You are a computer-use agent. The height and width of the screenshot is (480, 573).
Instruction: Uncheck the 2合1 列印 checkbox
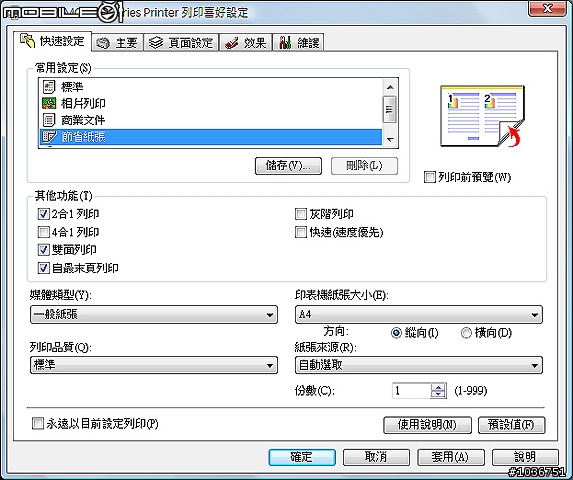point(43,214)
